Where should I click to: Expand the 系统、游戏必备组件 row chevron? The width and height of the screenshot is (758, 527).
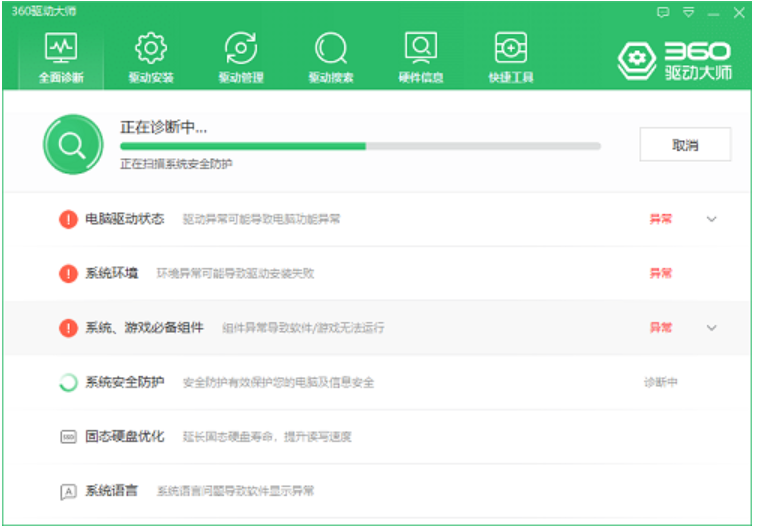(x=712, y=328)
